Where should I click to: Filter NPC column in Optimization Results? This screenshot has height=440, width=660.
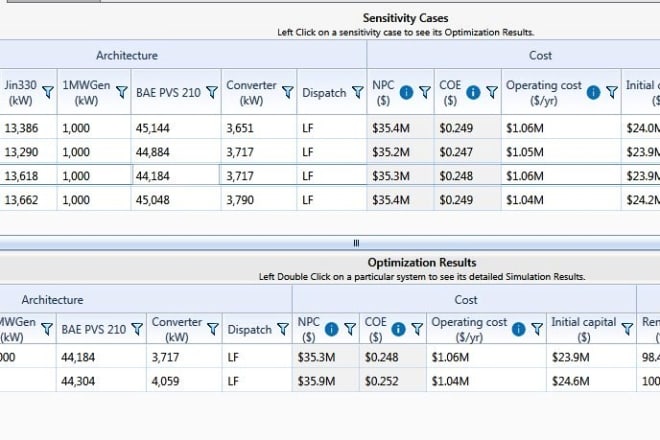pyautogui.click(x=350, y=329)
